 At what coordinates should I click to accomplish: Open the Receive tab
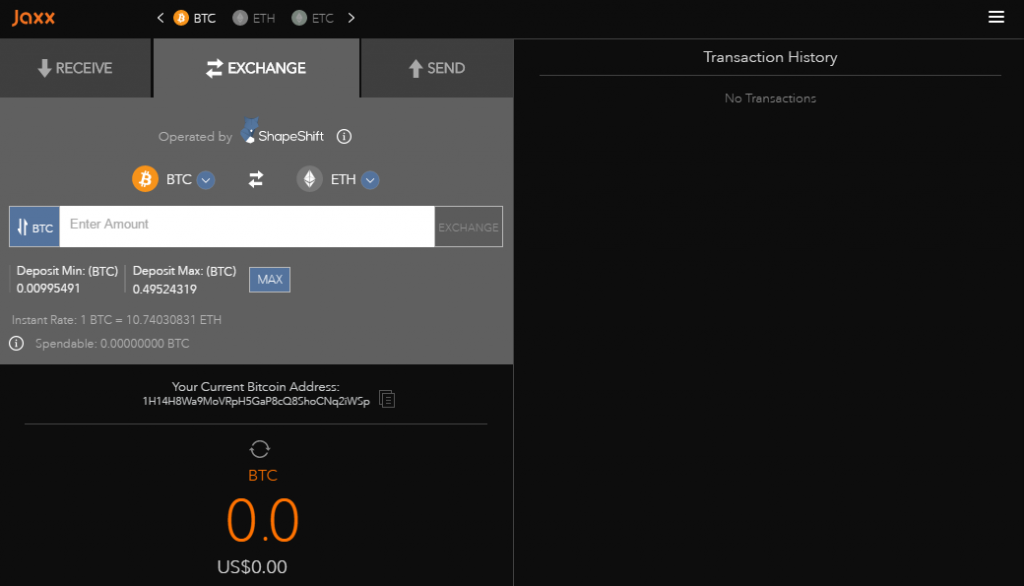pos(75,68)
